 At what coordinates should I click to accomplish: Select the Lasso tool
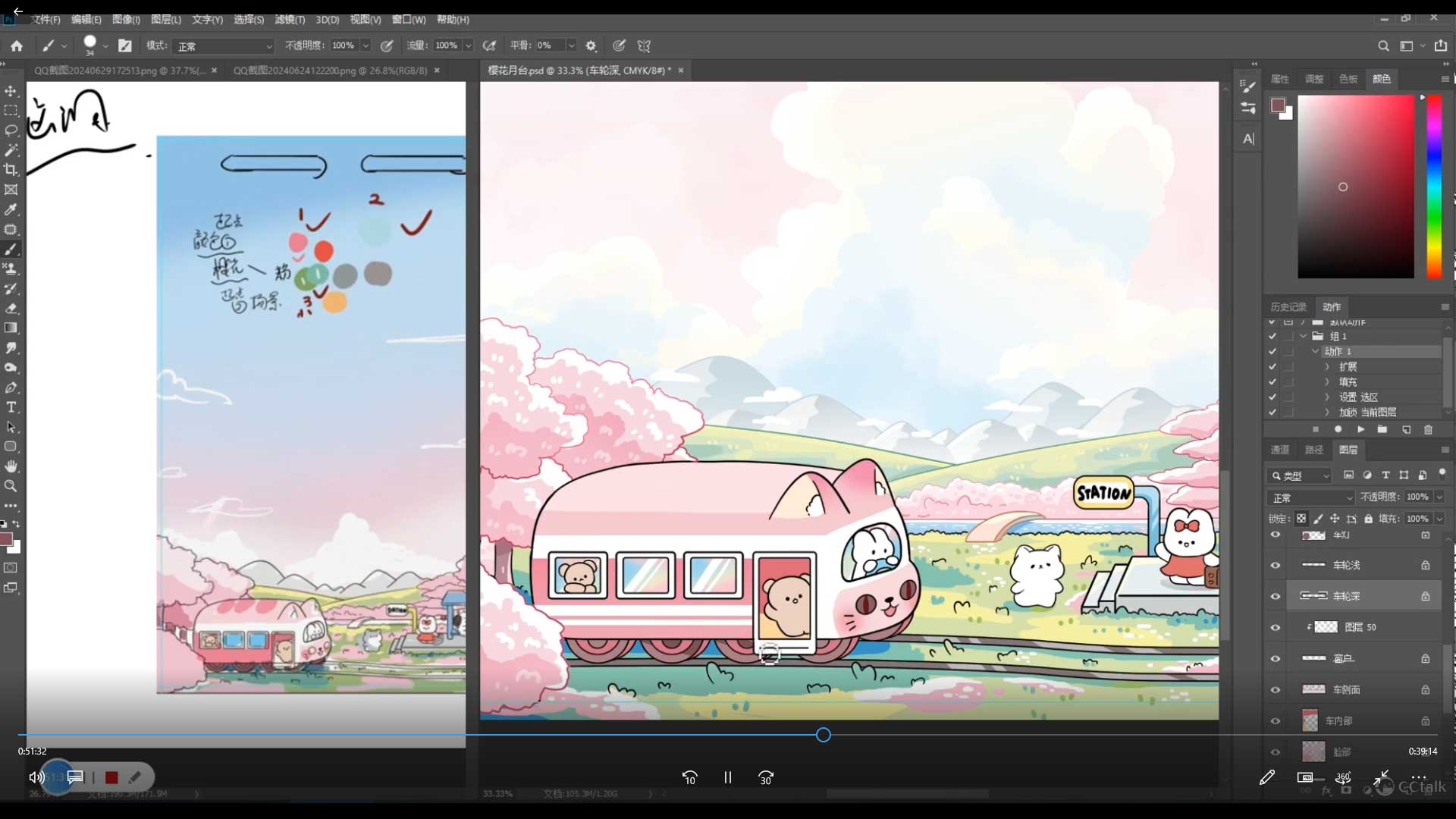[x=11, y=130]
